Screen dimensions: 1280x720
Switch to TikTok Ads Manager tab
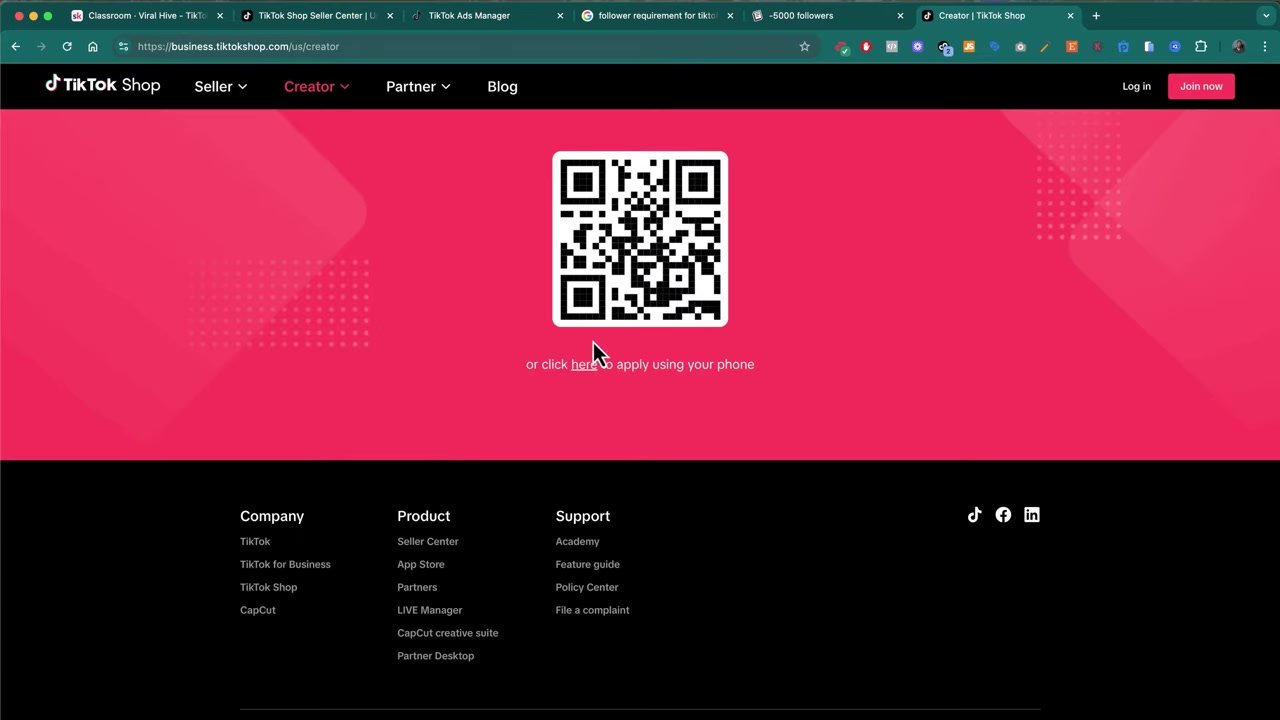pyautogui.click(x=469, y=16)
